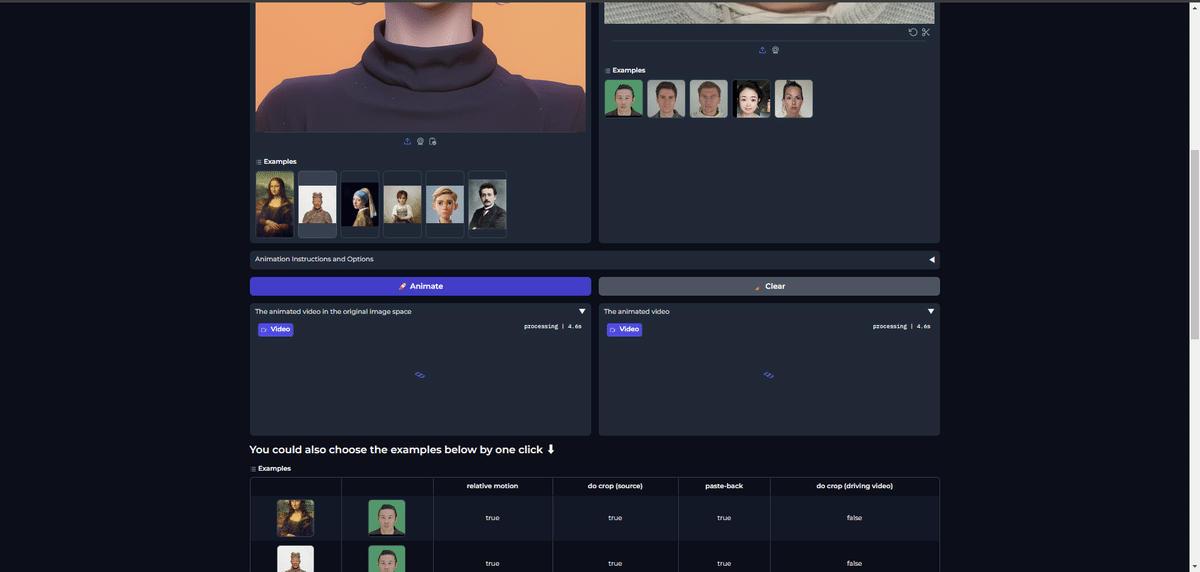Click the Video label in the right output panel
Viewport: 1200px width, 572px height.
625,329
